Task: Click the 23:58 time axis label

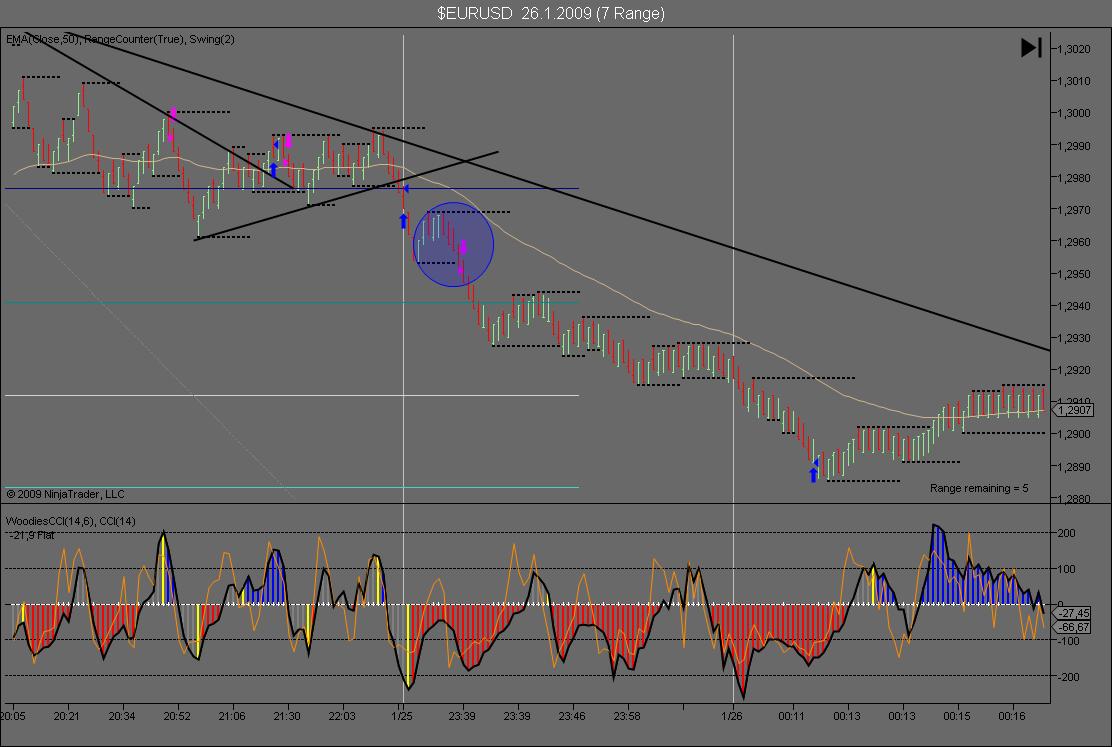Action: [x=627, y=716]
